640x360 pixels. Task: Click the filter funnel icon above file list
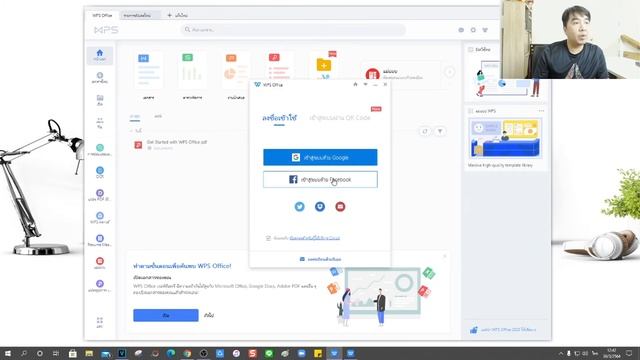tap(440, 131)
